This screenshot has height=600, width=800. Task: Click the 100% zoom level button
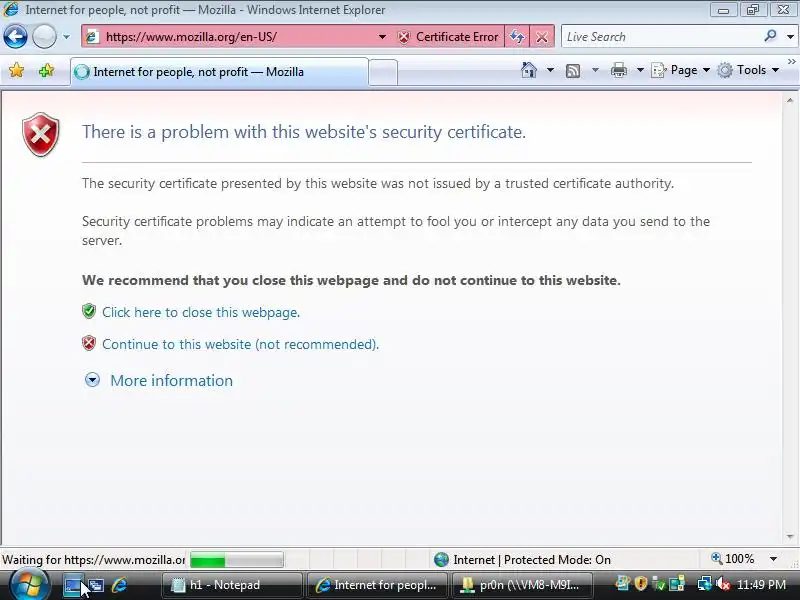pos(733,559)
